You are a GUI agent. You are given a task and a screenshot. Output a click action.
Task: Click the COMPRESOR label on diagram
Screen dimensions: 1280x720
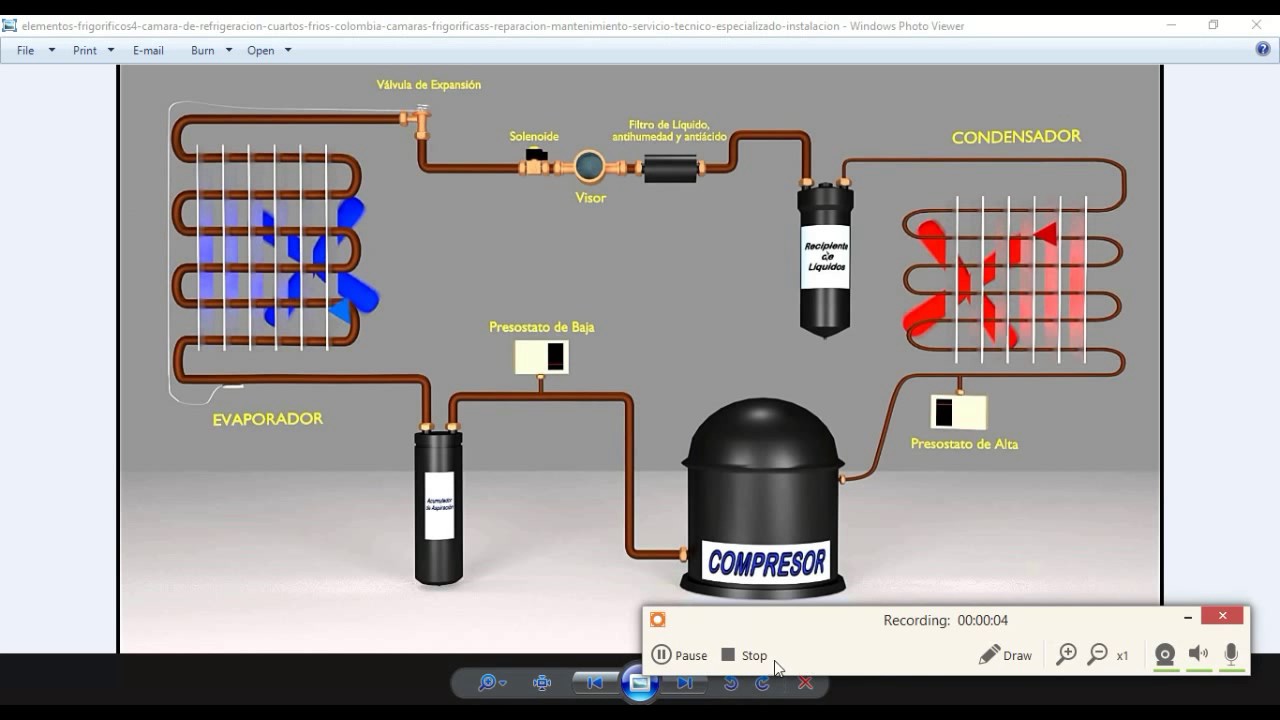point(767,563)
